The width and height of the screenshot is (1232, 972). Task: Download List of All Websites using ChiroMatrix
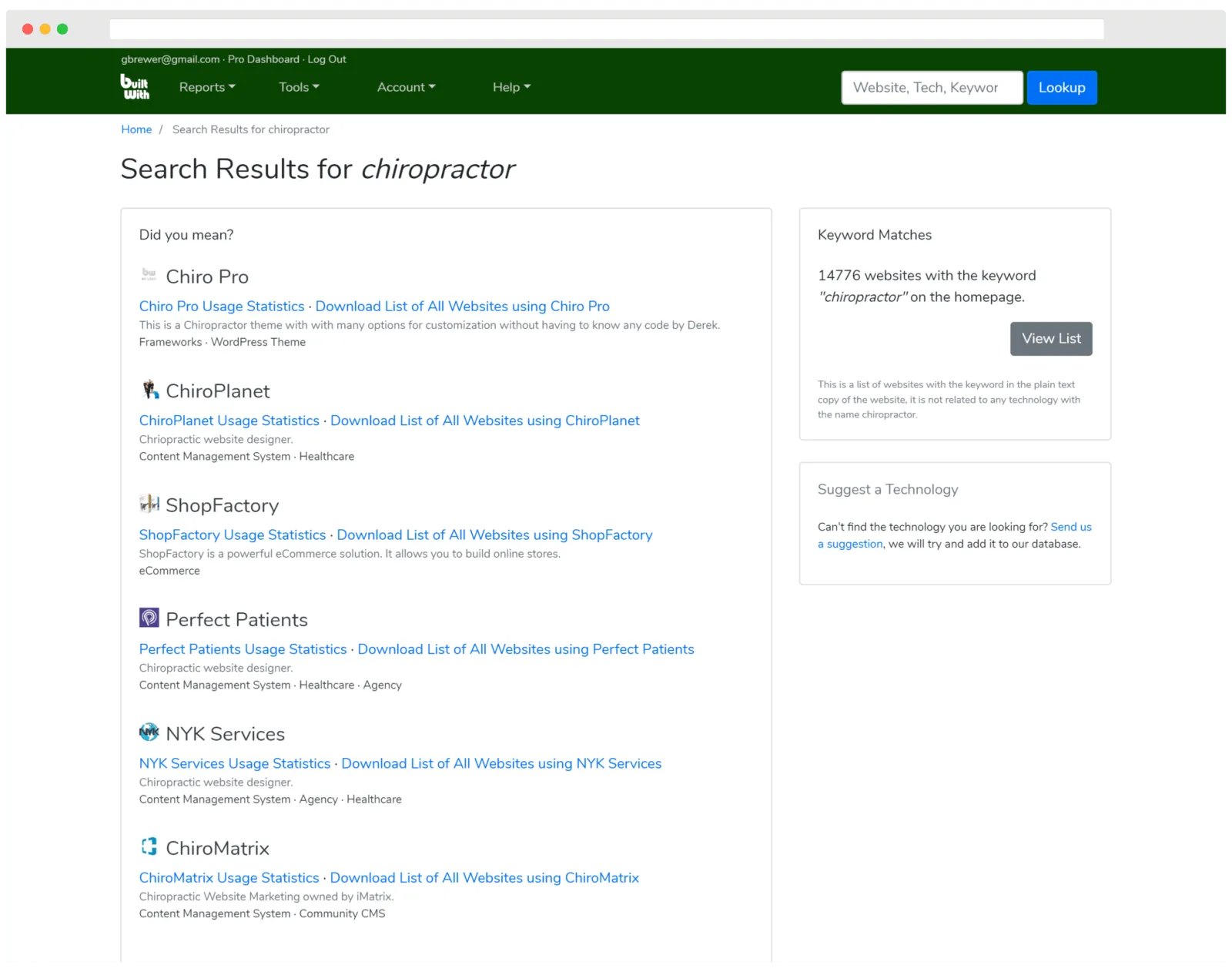click(484, 878)
